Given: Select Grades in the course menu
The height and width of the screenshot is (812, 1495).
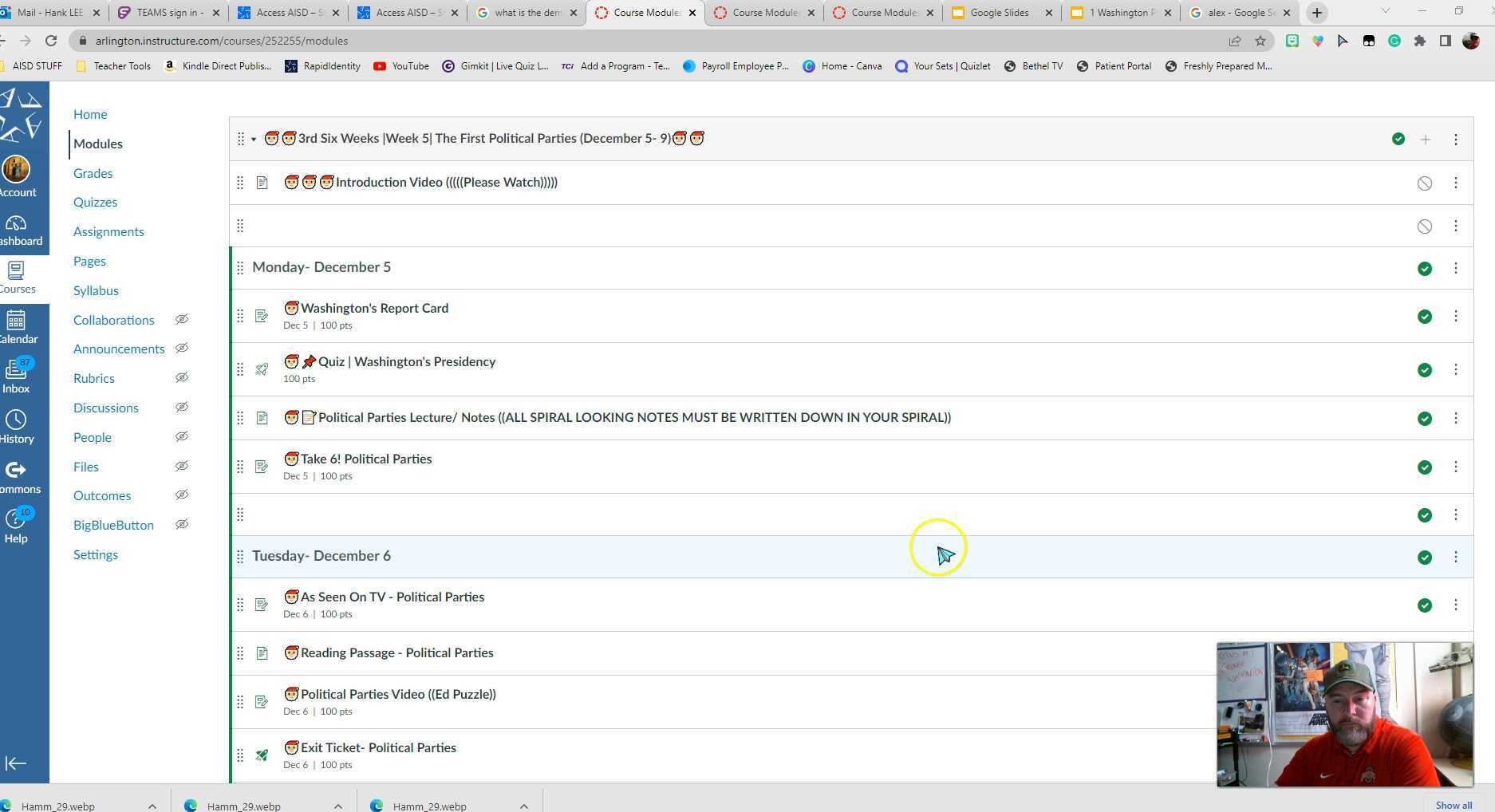Looking at the screenshot, I should 93,173.
